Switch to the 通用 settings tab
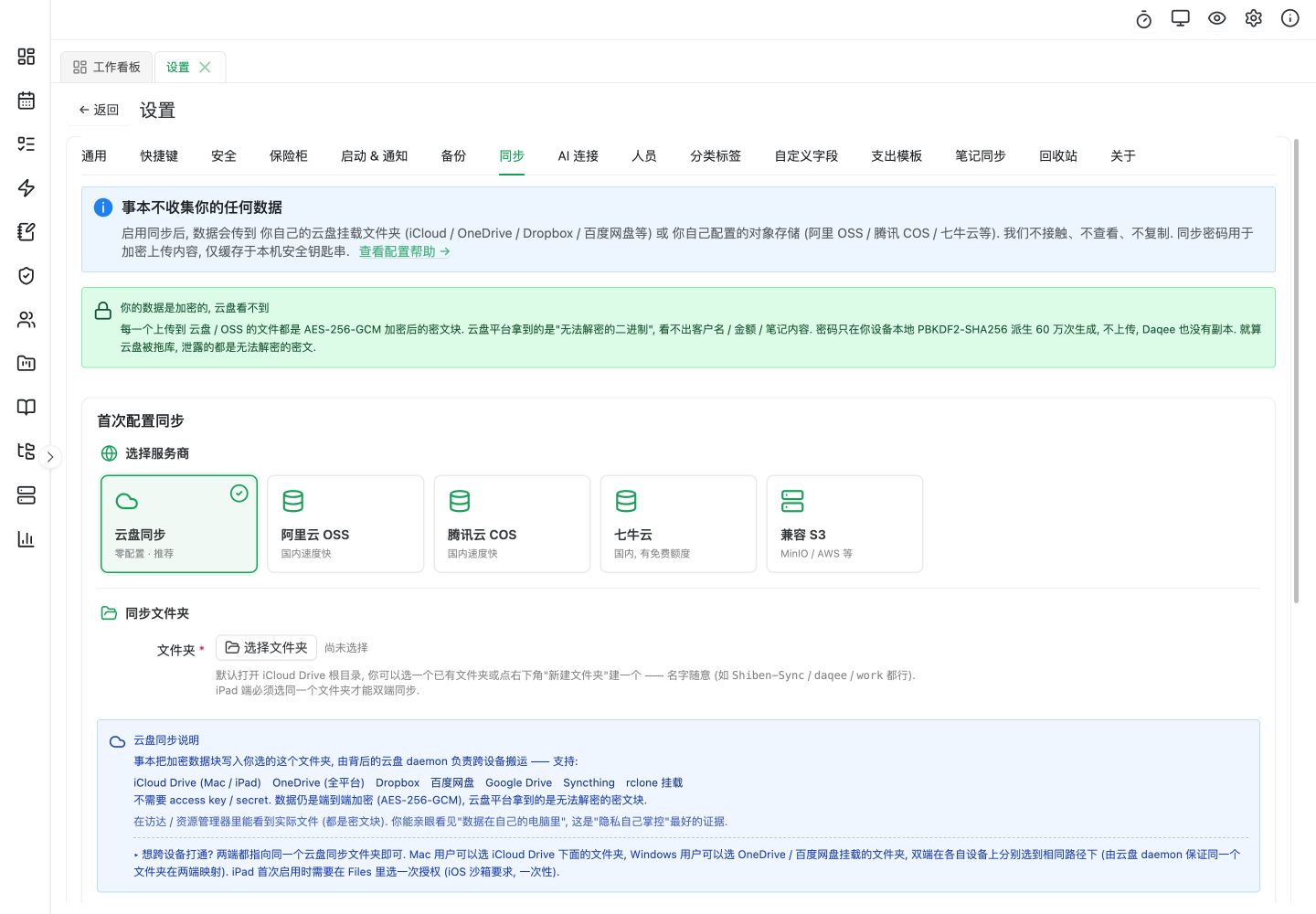The height and width of the screenshot is (914, 1316). point(94,156)
